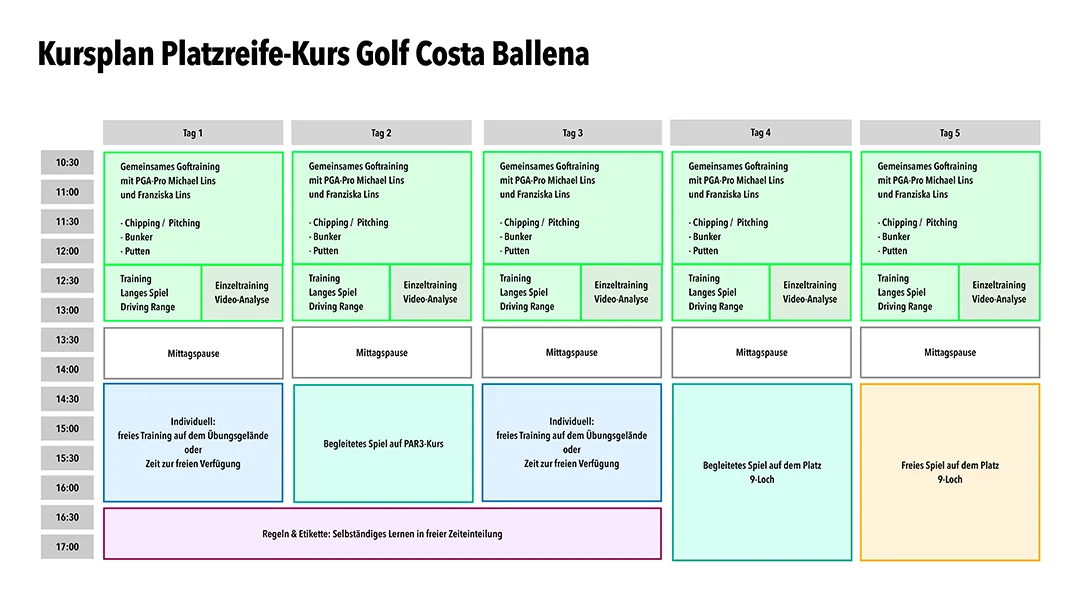
Task: Click the Kursplan Platzreife-Kurs title heading
Action: [x=313, y=53]
